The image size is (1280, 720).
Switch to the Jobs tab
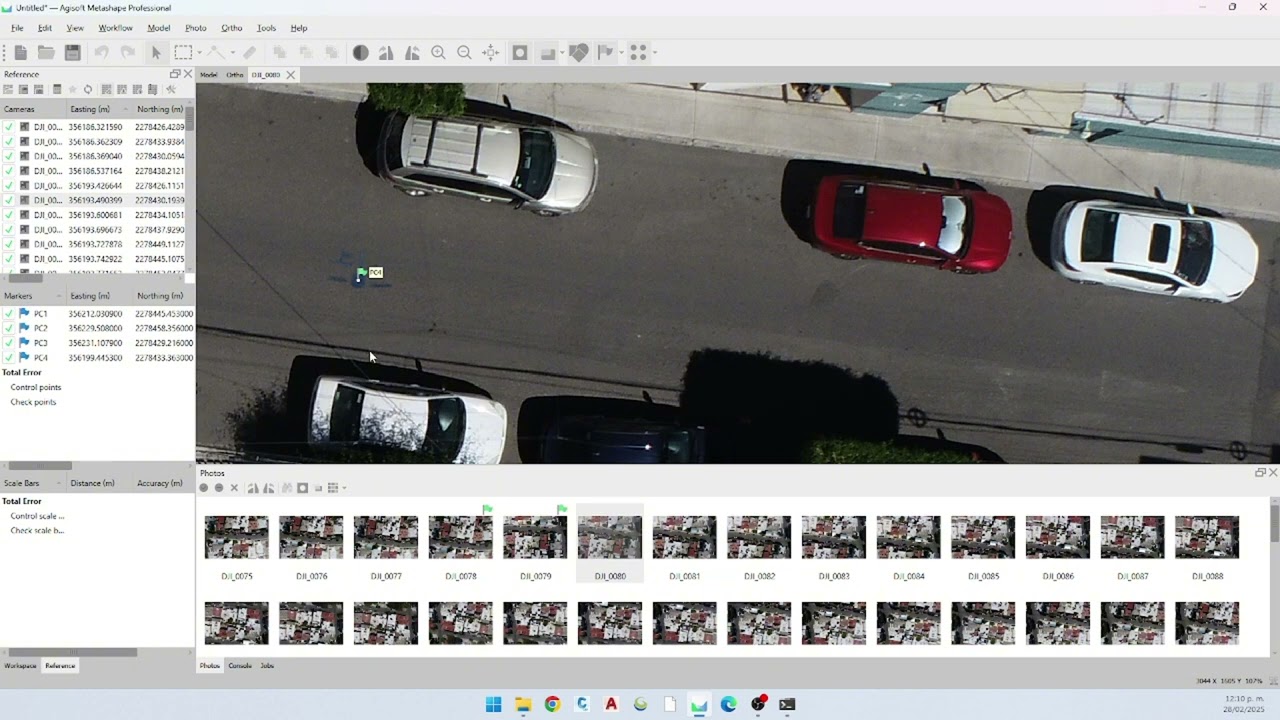pos(267,665)
